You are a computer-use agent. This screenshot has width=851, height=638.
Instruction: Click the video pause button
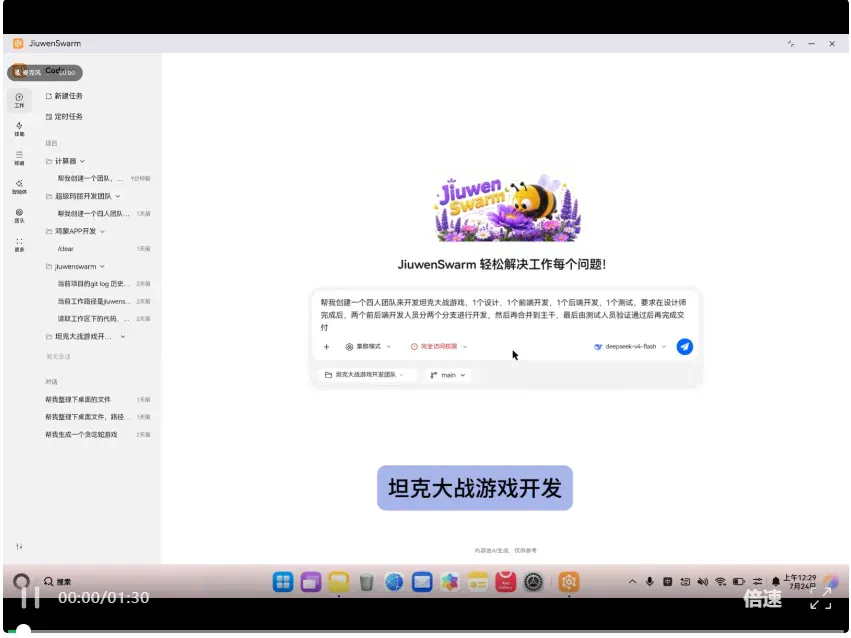pos(30,598)
